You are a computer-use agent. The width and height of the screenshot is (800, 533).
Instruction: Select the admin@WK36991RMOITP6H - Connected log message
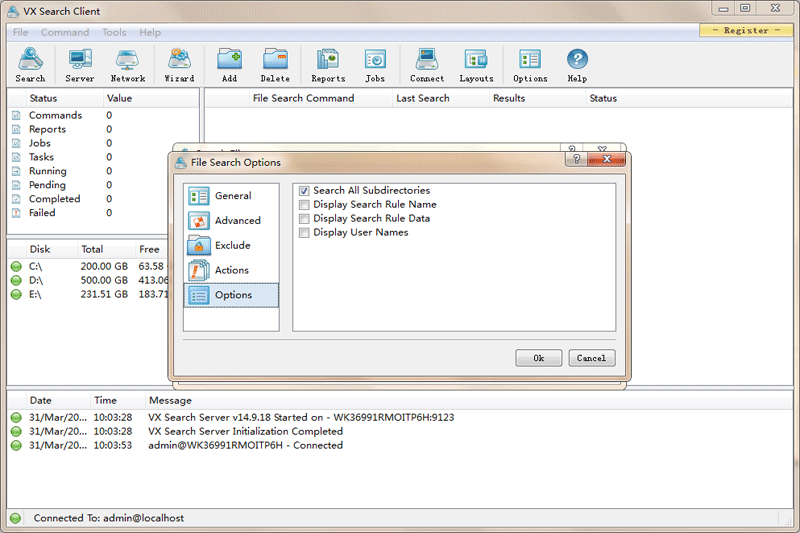[x=245, y=445]
